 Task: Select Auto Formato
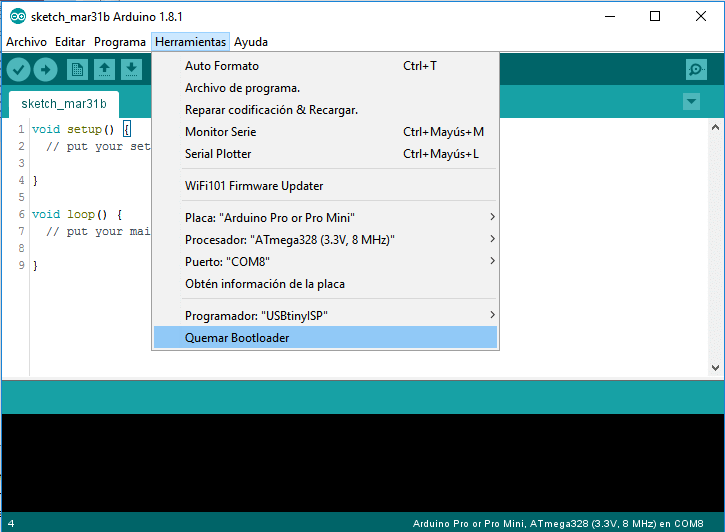coord(325,66)
